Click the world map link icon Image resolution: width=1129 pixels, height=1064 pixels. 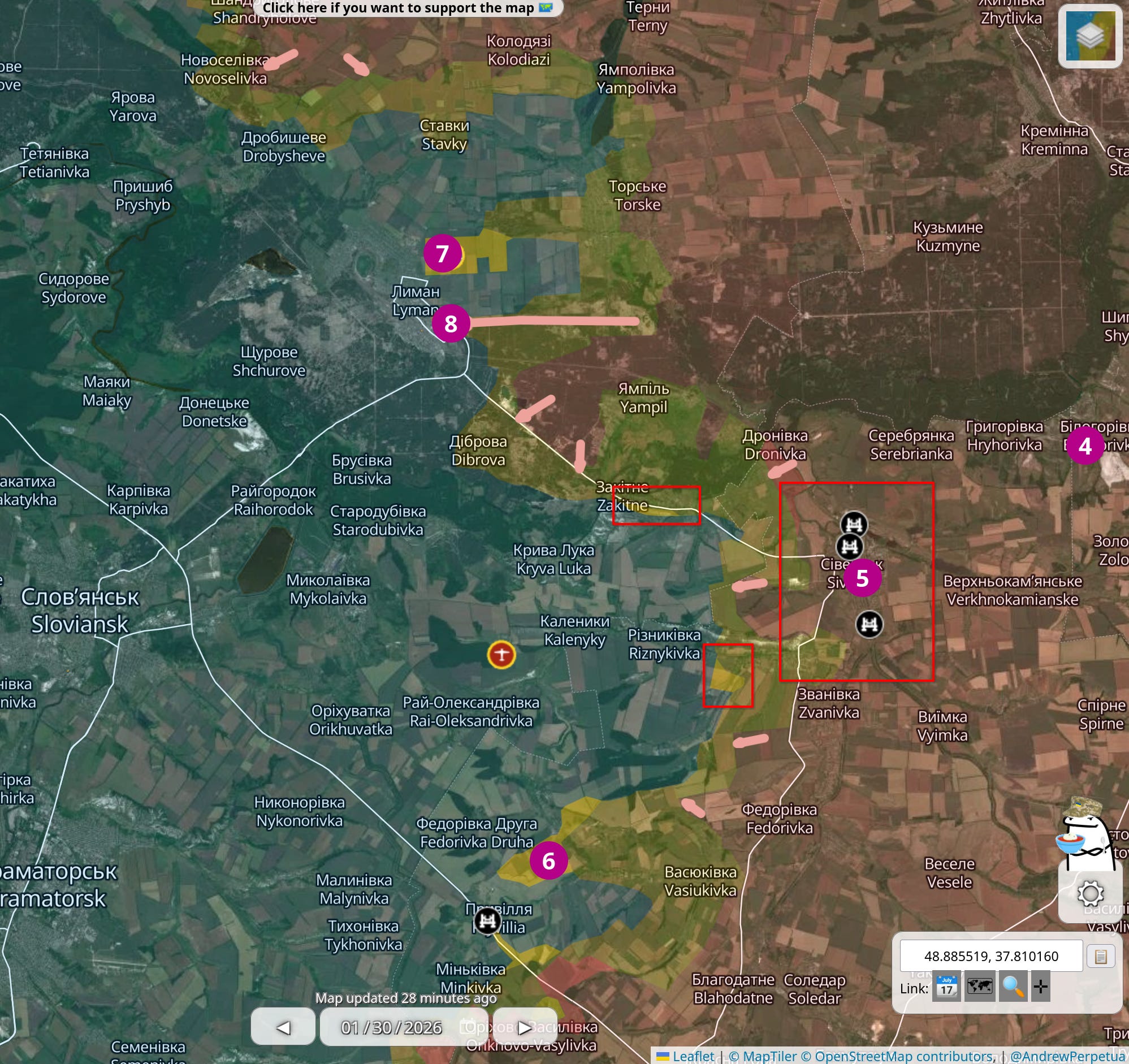pyautogui.click(x=980, y=987)
